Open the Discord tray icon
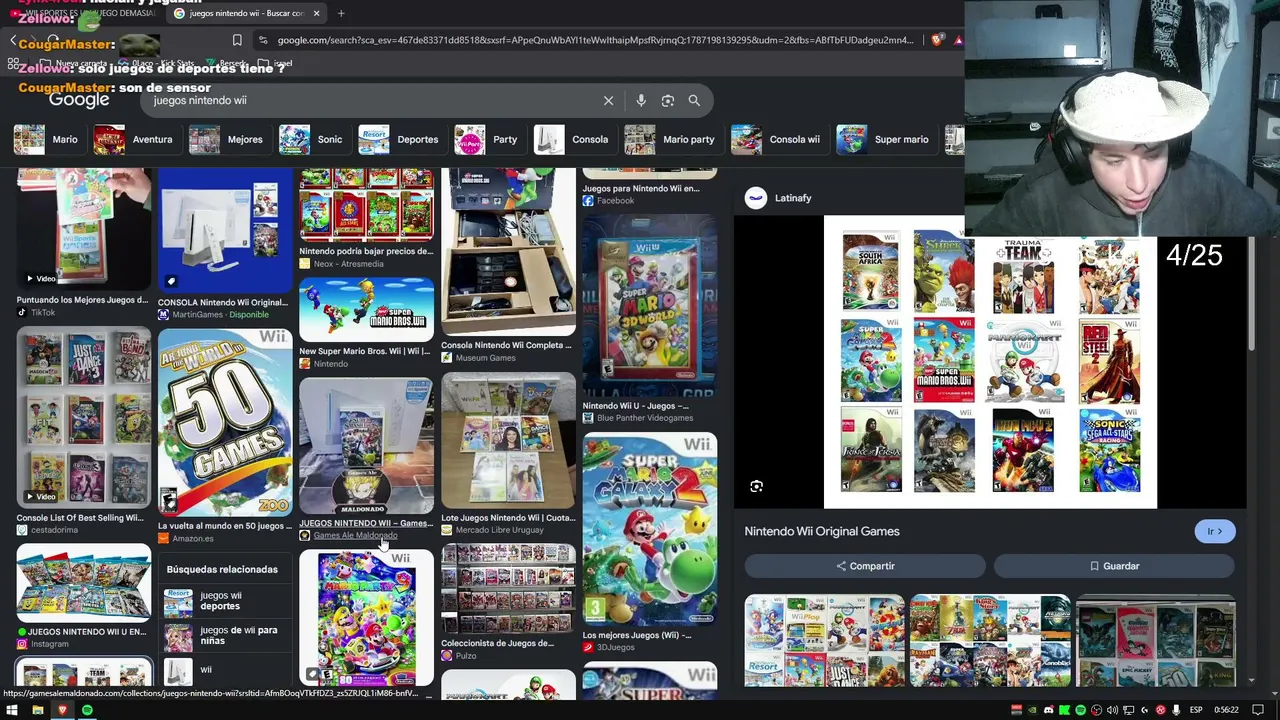The width and height of the screenshot is (1280, 720). [1049, 710]
